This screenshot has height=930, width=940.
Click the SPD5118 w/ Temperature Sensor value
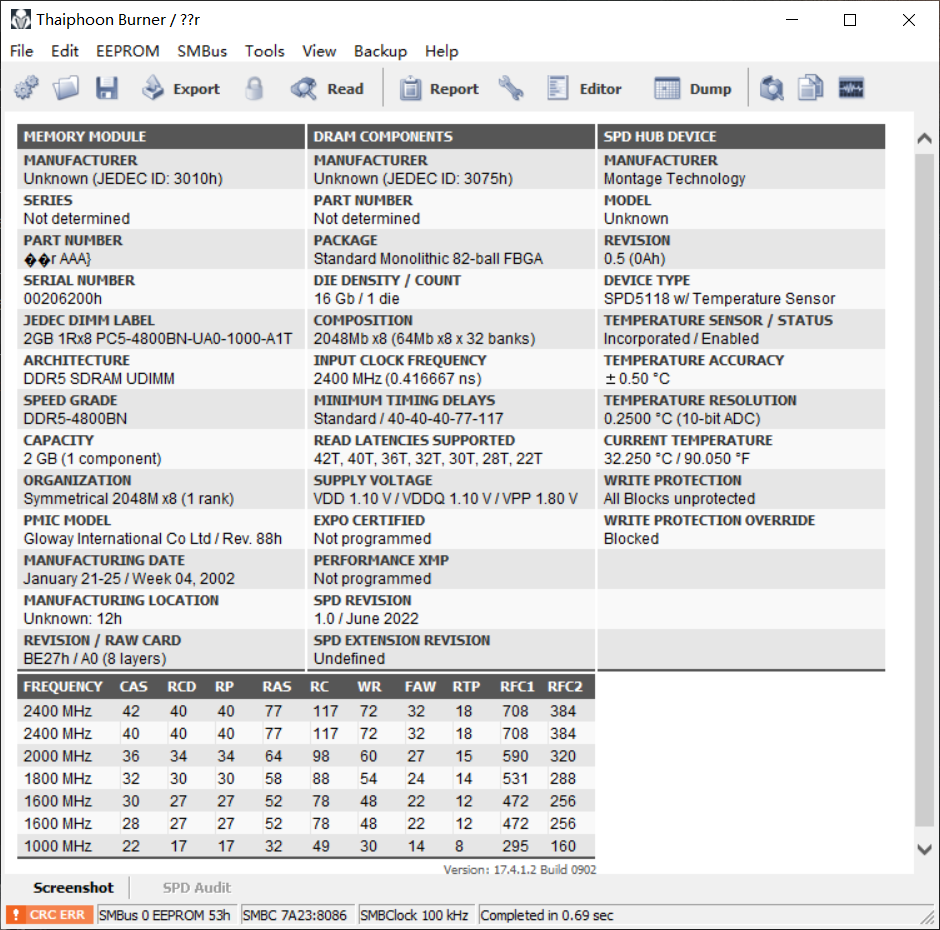tap(719, 299)
